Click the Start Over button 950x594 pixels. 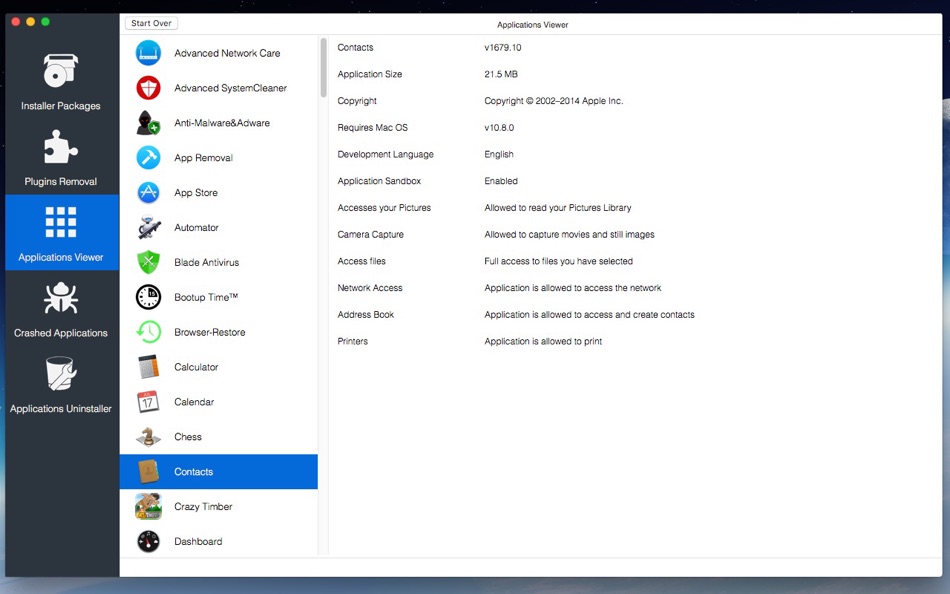tap(151, 23)
